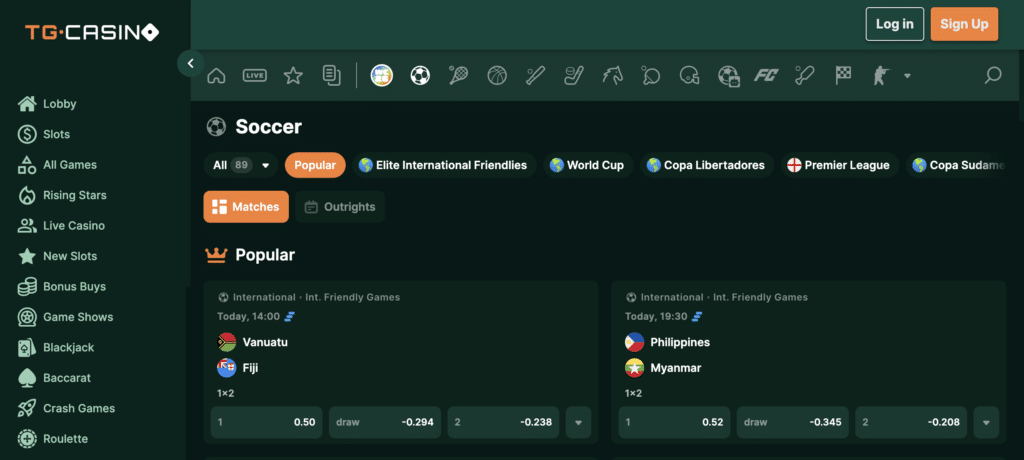
Task: Collapse the left sidebar with chevron
Action: tap(191, 63)
